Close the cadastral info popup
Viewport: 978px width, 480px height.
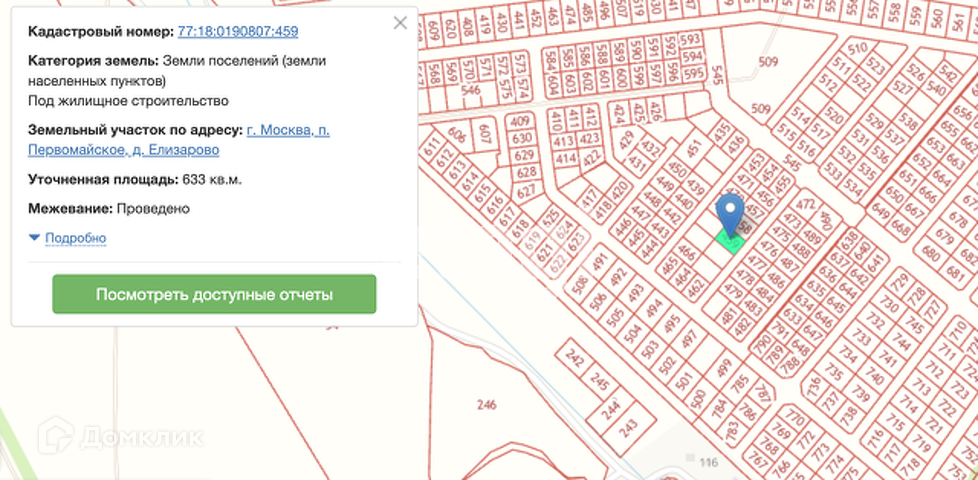pyautogui.click(x=400, y=23)
